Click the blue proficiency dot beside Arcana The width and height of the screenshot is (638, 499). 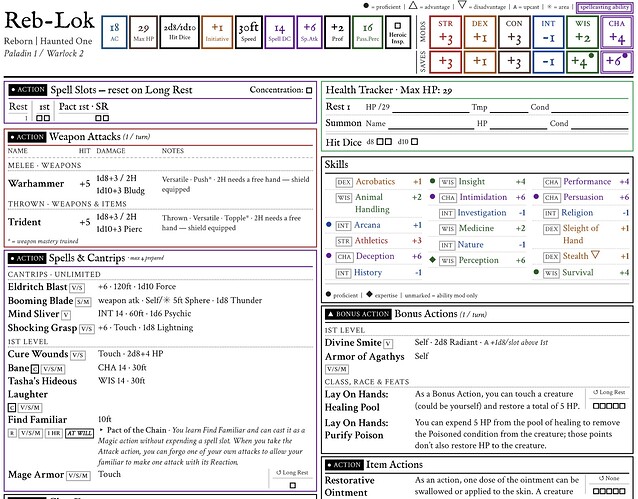(x=329, y=225)
